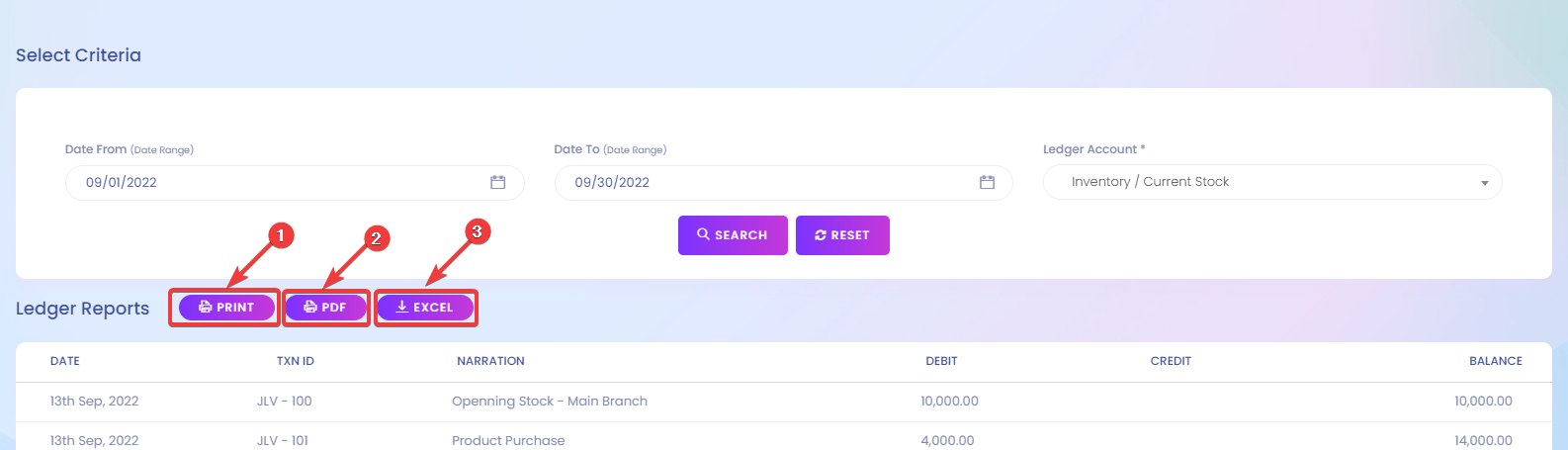Click the download icon on Excel button
This screenshot has height=450, width=1568.
[x=402, y=308]
